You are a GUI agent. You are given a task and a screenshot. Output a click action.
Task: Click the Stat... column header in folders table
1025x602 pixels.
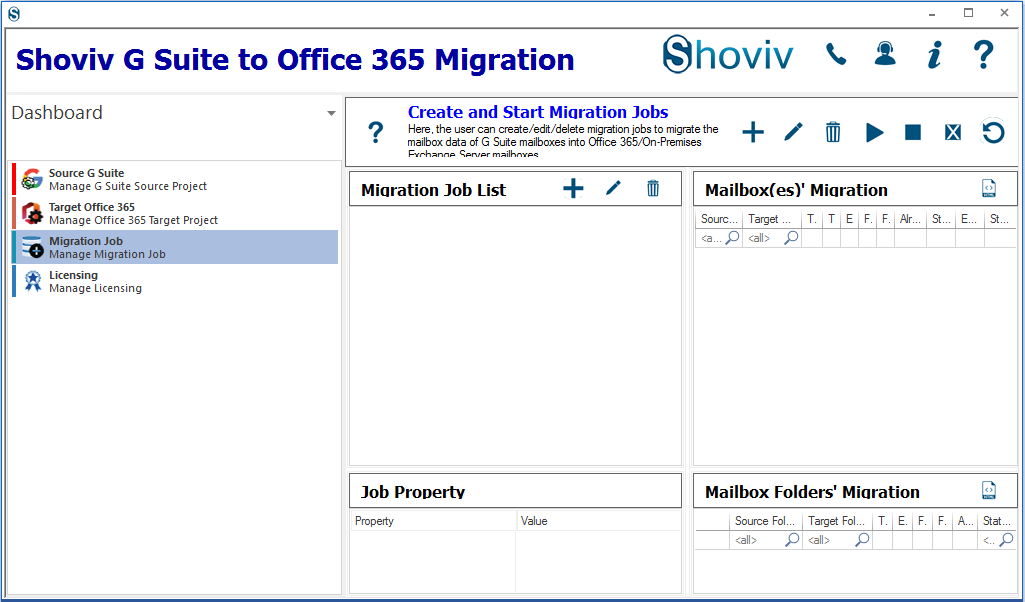[997, 521]
